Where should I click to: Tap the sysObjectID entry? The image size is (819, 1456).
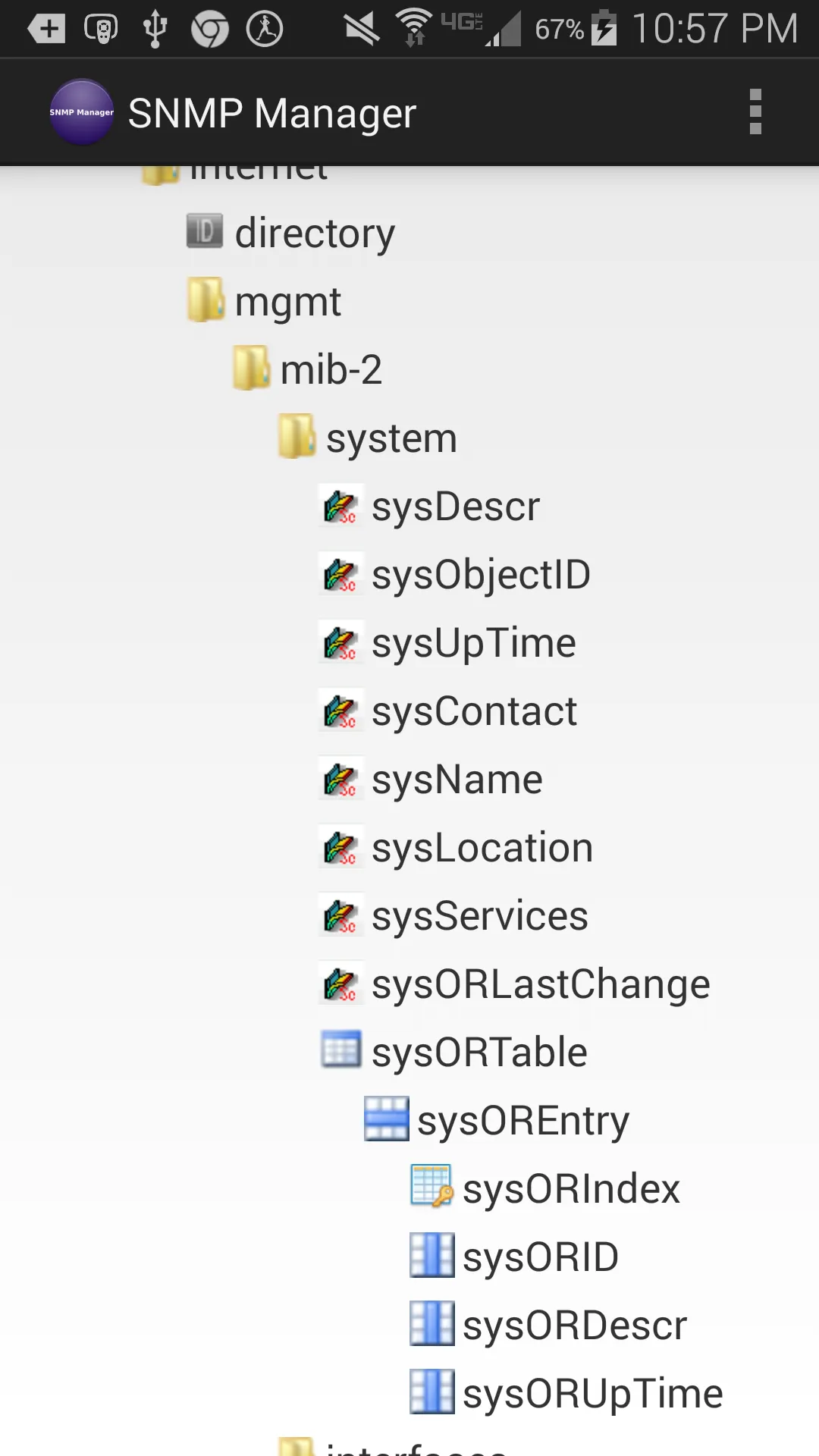pos(481,575)
